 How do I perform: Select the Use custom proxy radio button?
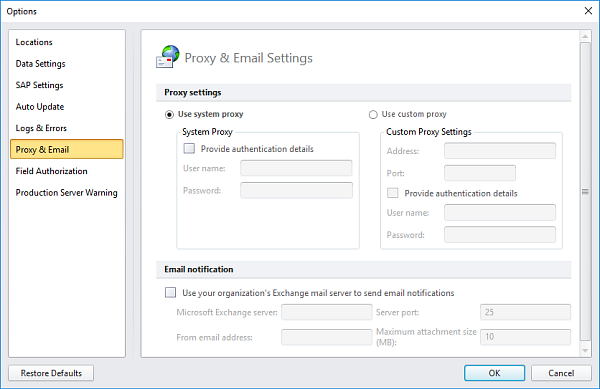point(373,114)
